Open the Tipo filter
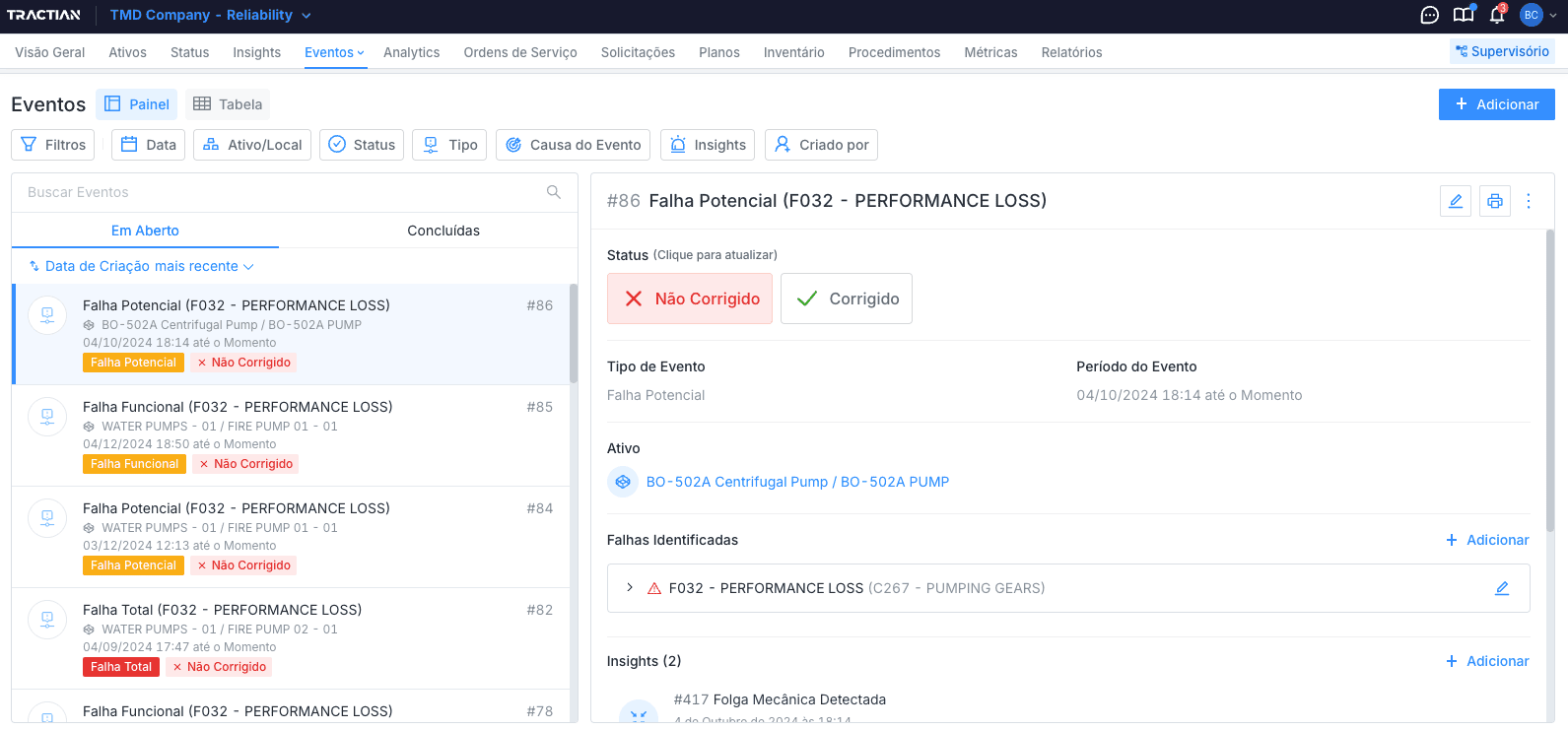 (x=449, y=145)
